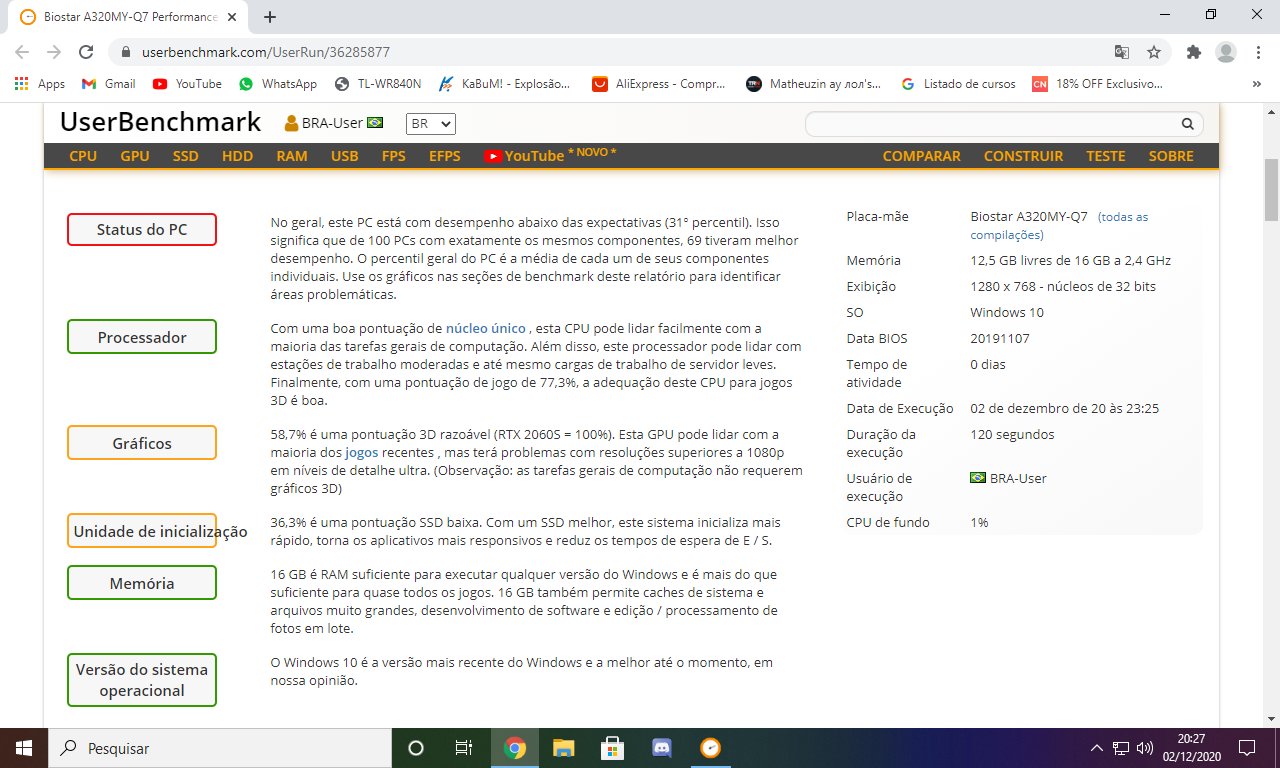The width and height of the screenshot is (1280, 768).
Task: Open Task View on the taskbar
Action: pyautogui.click(x=464, y=748)
